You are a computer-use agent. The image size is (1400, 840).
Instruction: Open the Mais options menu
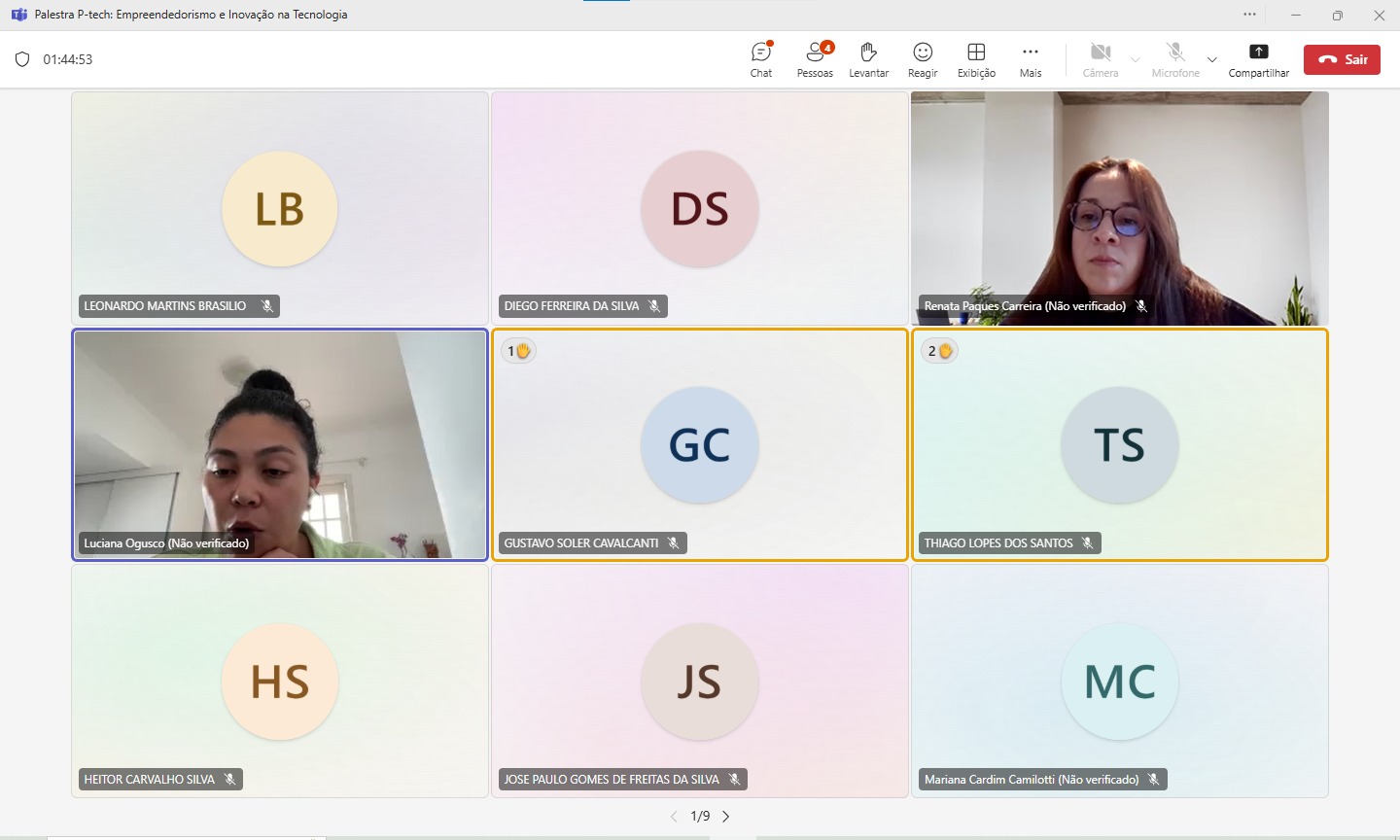1031,58
